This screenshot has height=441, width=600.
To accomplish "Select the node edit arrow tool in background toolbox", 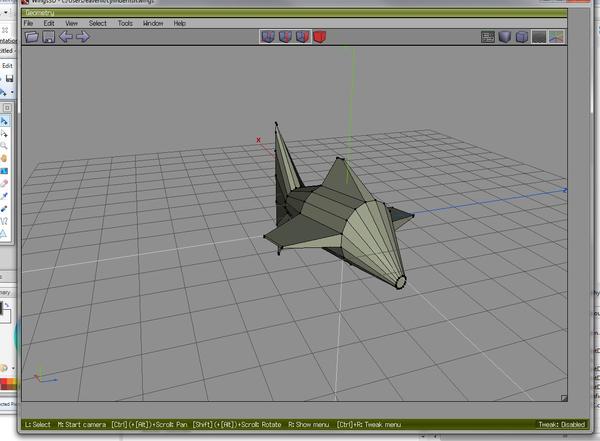I will 4,134.
